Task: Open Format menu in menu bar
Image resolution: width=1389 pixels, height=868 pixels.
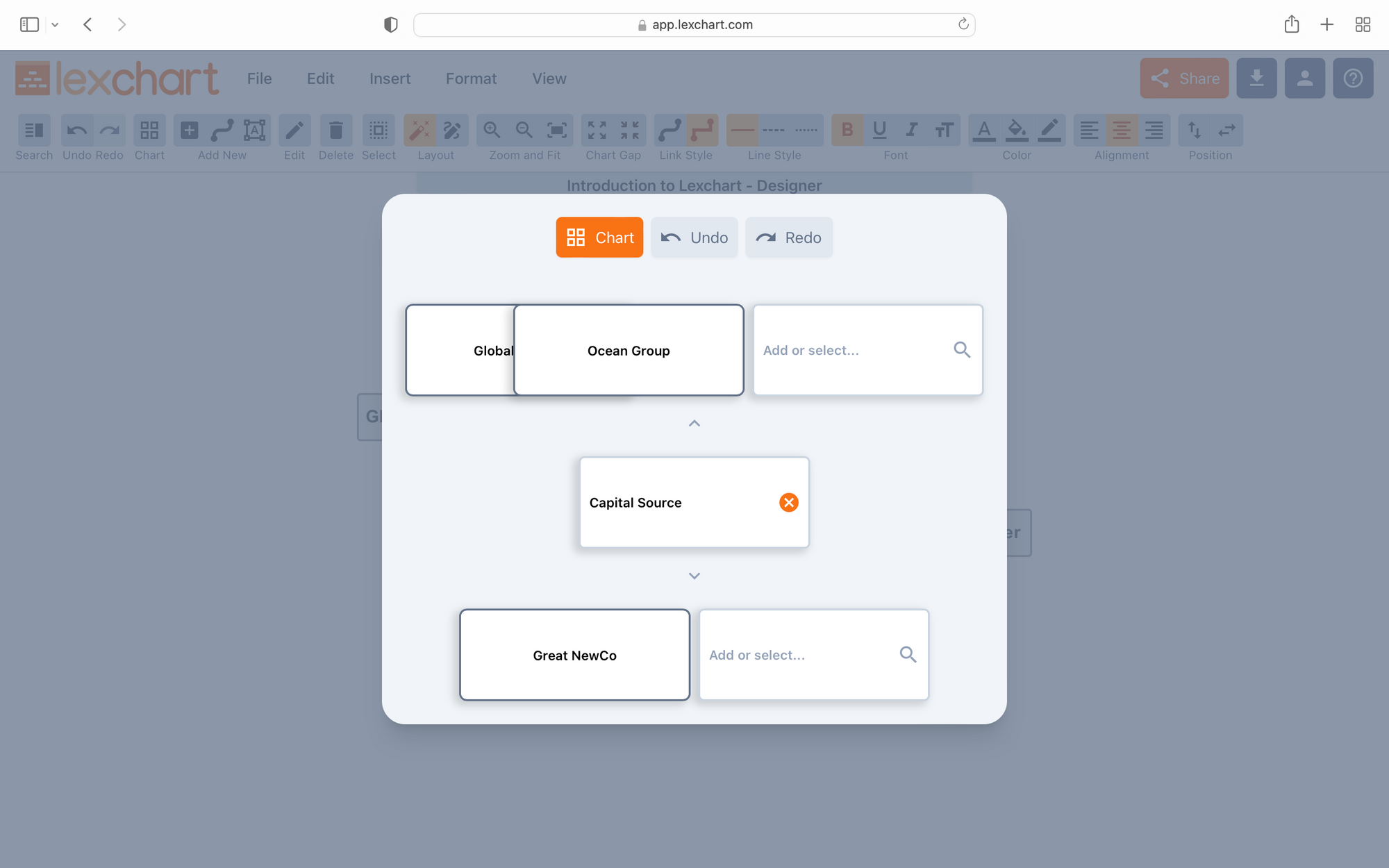Action: [x=471, y=78]
